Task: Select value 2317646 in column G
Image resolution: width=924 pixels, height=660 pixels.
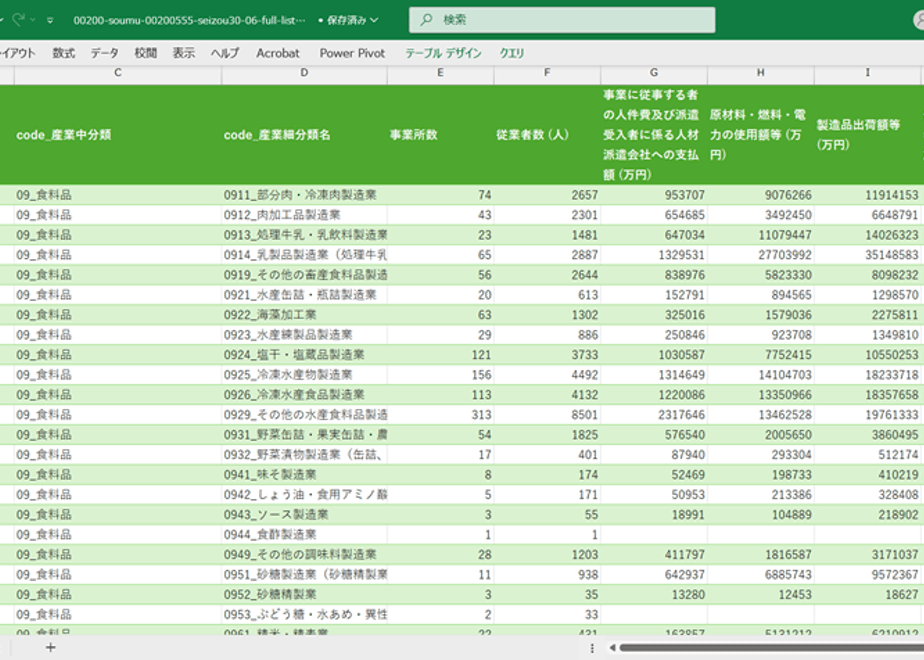Action: [654, 415]
